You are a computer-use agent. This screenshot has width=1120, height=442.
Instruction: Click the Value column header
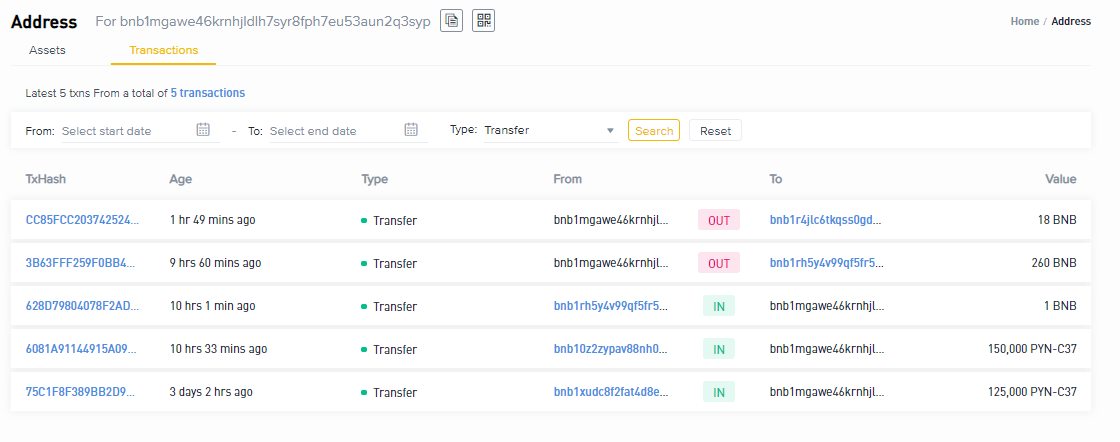point(1061,179)
